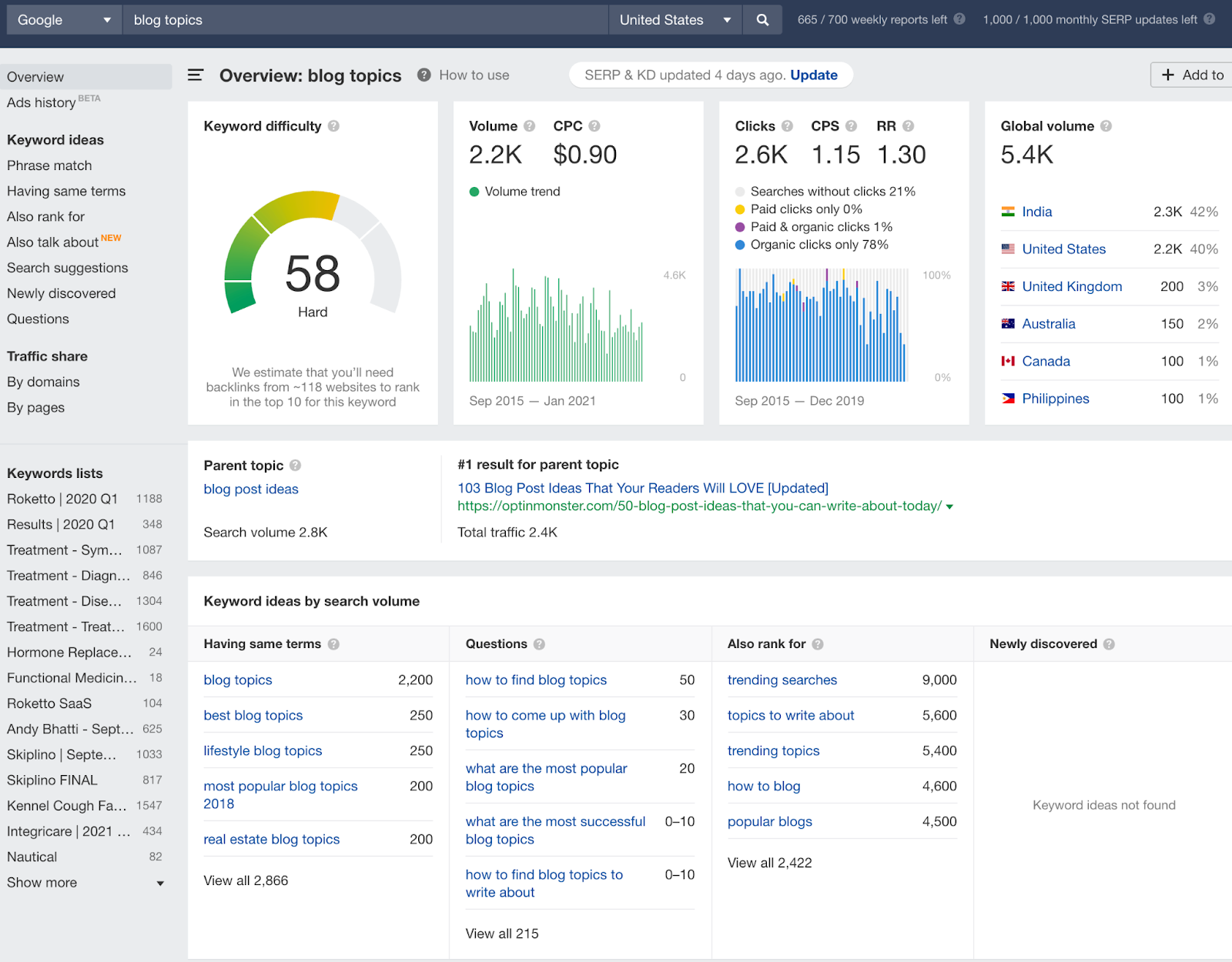Viewport: 1232px width, 962px height.
Task: Open Phrase match in sidebar
Action: pyautogui.click(x=49, y=165)
